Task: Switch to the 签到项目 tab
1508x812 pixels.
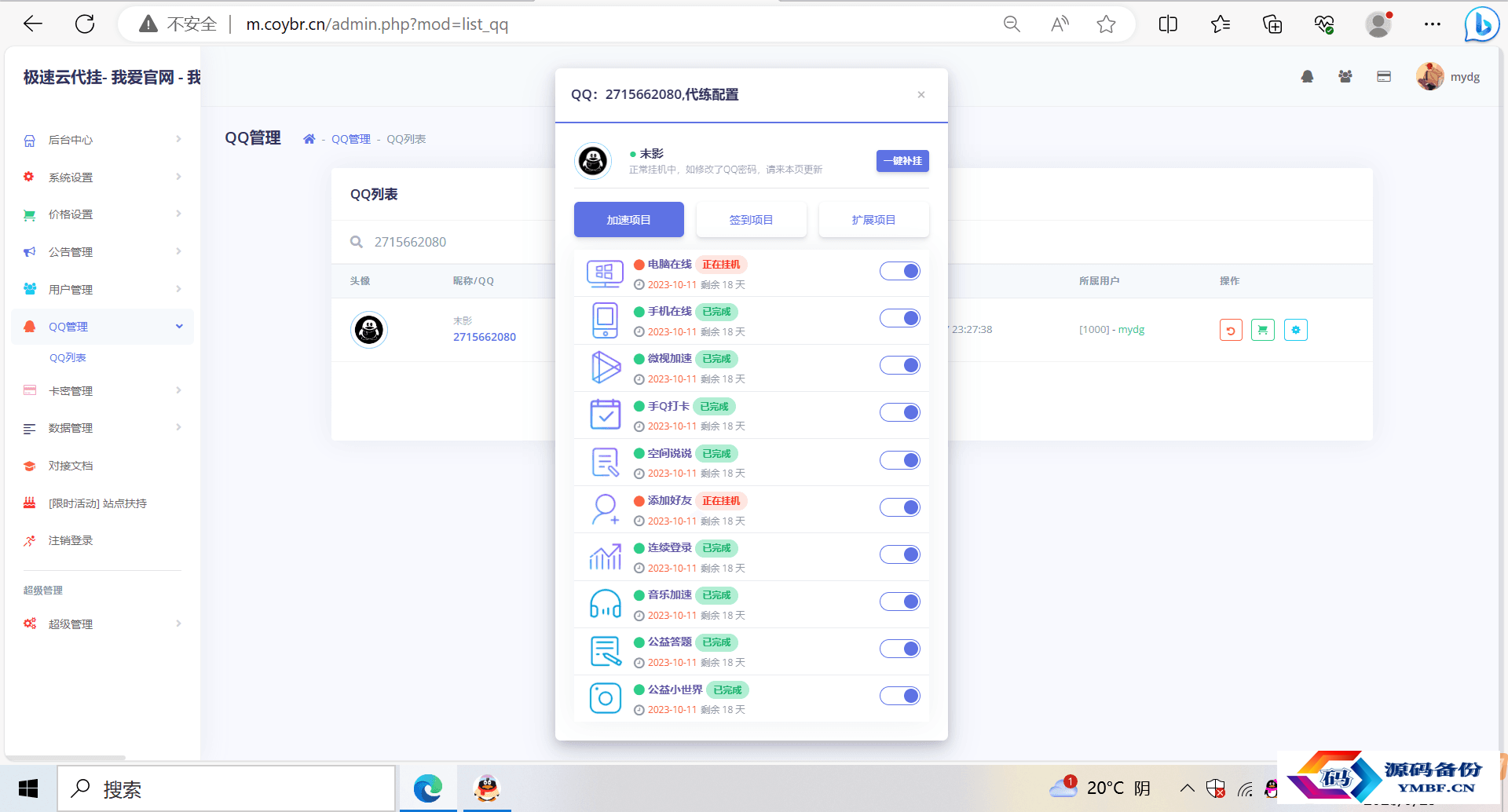Action: tap(751, 220)
